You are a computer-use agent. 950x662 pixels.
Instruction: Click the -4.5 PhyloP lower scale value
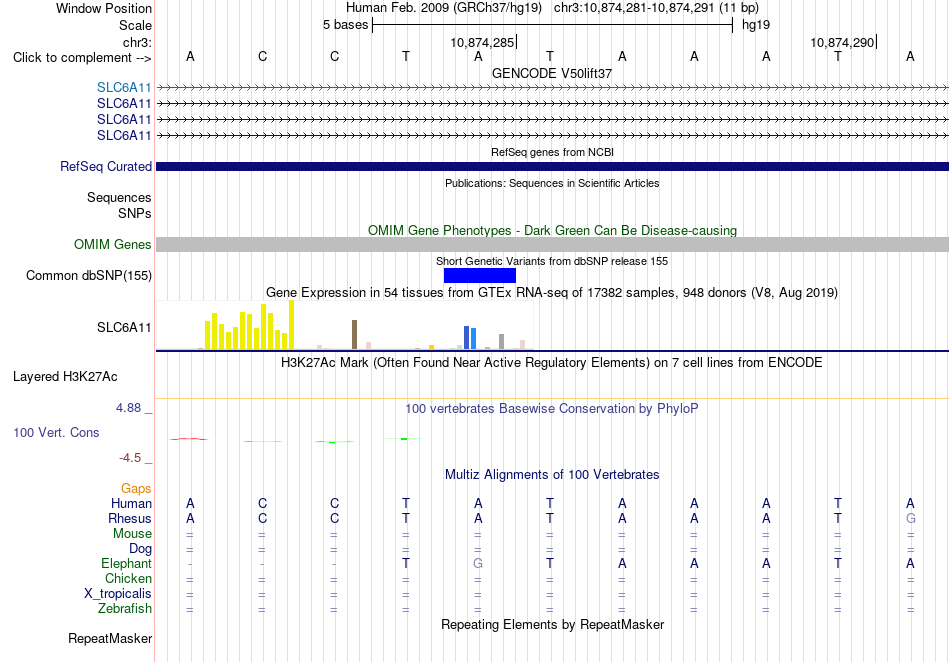130,458
